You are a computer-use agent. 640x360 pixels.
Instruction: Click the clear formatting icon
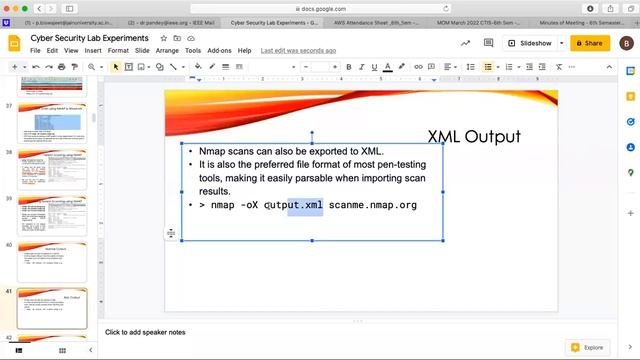coord(559,67)
